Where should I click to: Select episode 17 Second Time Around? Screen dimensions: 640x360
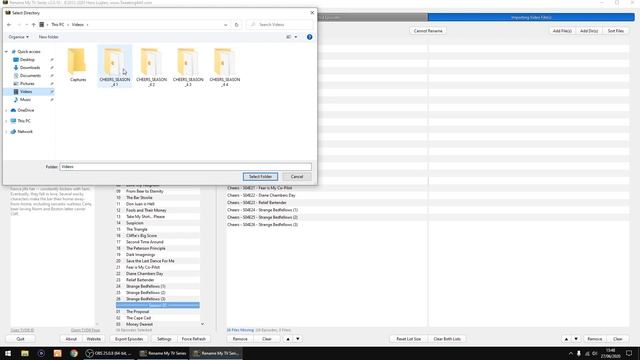158,242
